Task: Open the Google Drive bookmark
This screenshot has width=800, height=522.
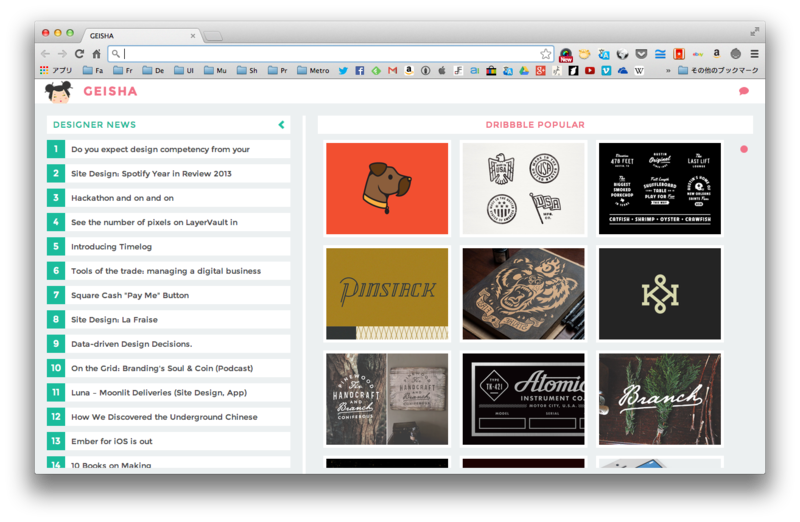Action: (x=524, y=70)
